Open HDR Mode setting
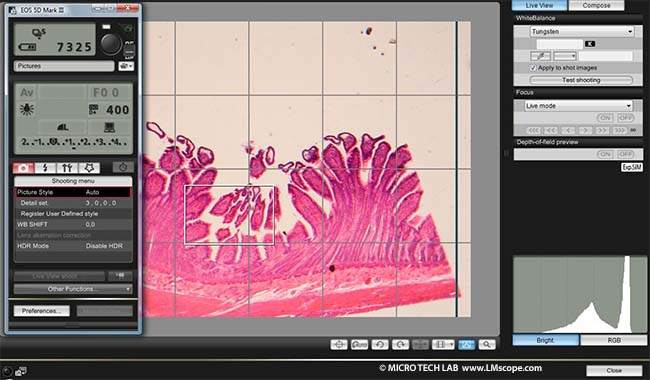The image size is (650, 380). pos(73,246)
